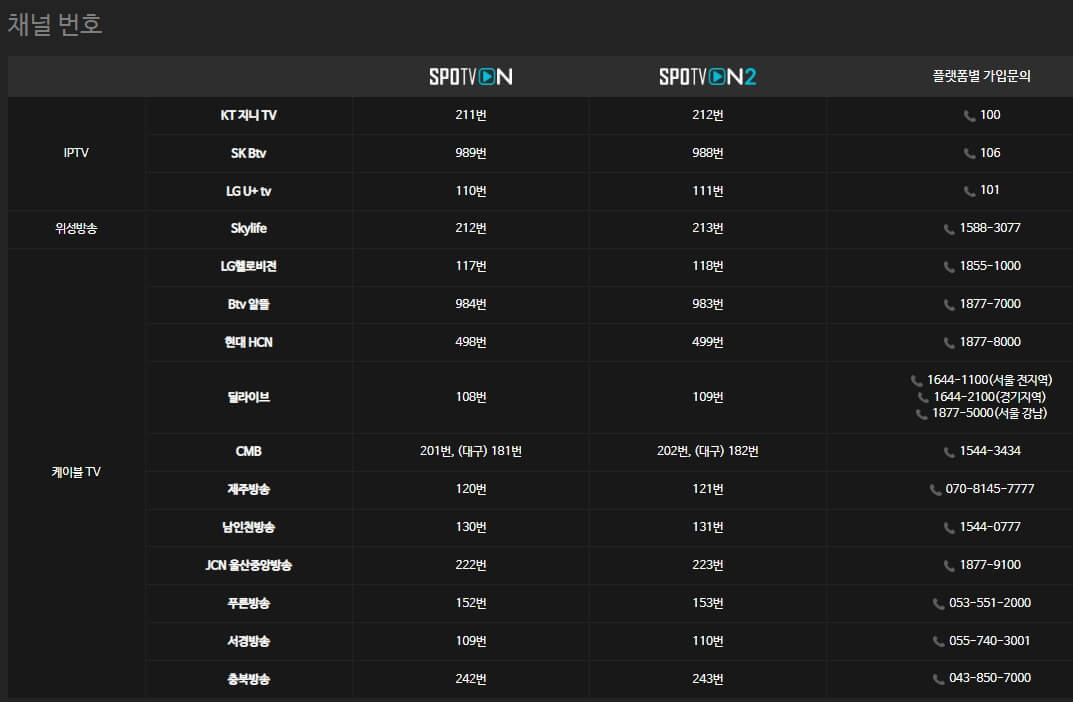Screen dimensions: 1073x702
Task: Click the 현대 HCN row label
Action: [248, 342]
